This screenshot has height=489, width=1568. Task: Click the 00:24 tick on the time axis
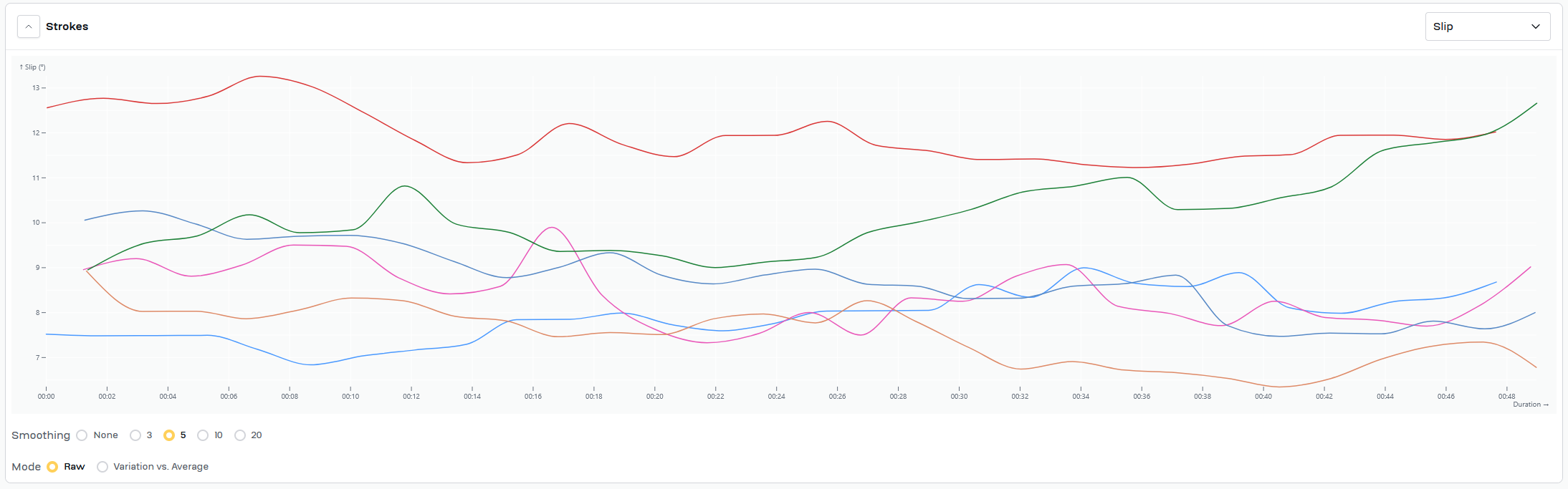coord(776,396)
